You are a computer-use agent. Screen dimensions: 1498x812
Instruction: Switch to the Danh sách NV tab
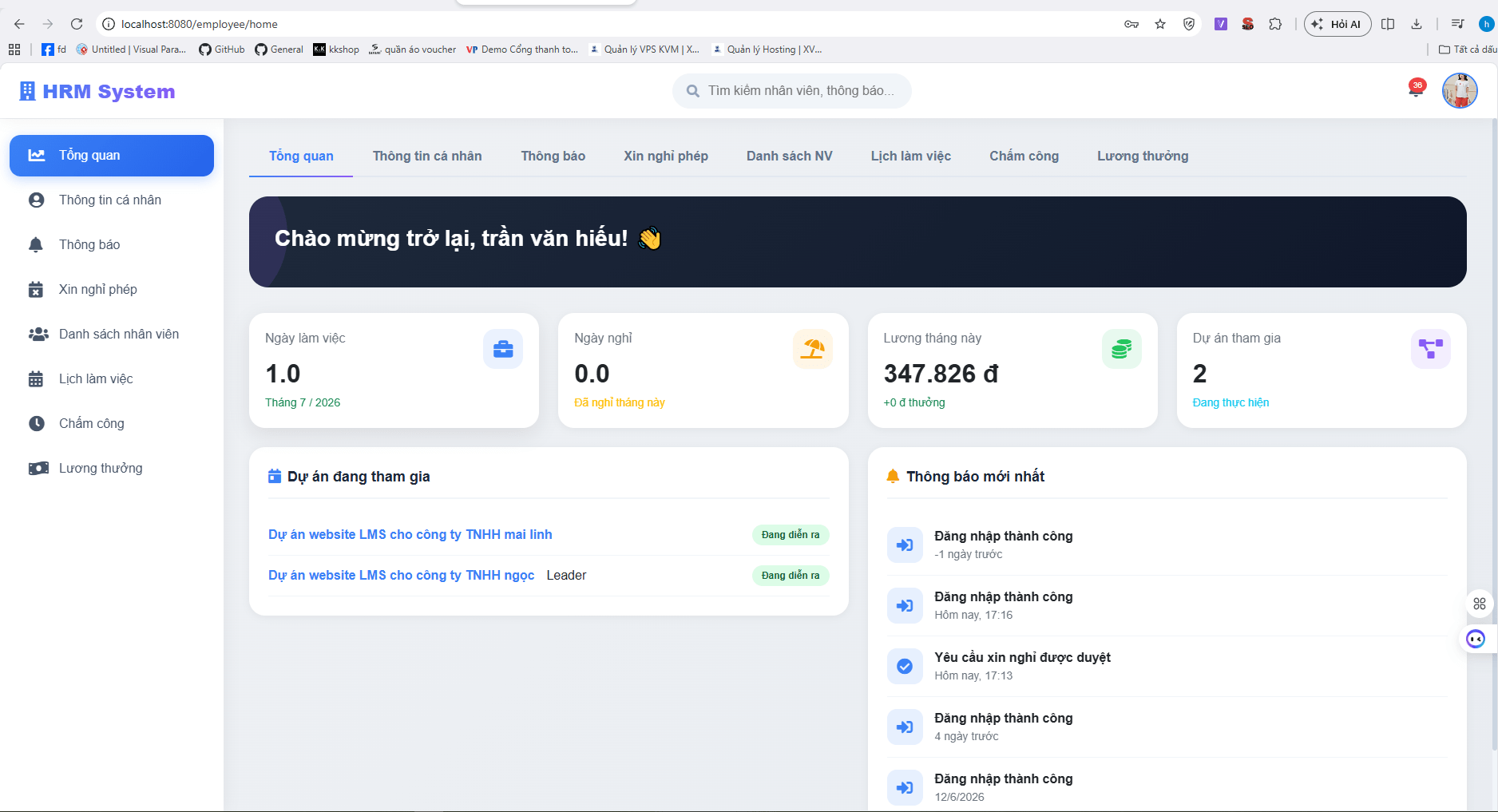point(790,156)
